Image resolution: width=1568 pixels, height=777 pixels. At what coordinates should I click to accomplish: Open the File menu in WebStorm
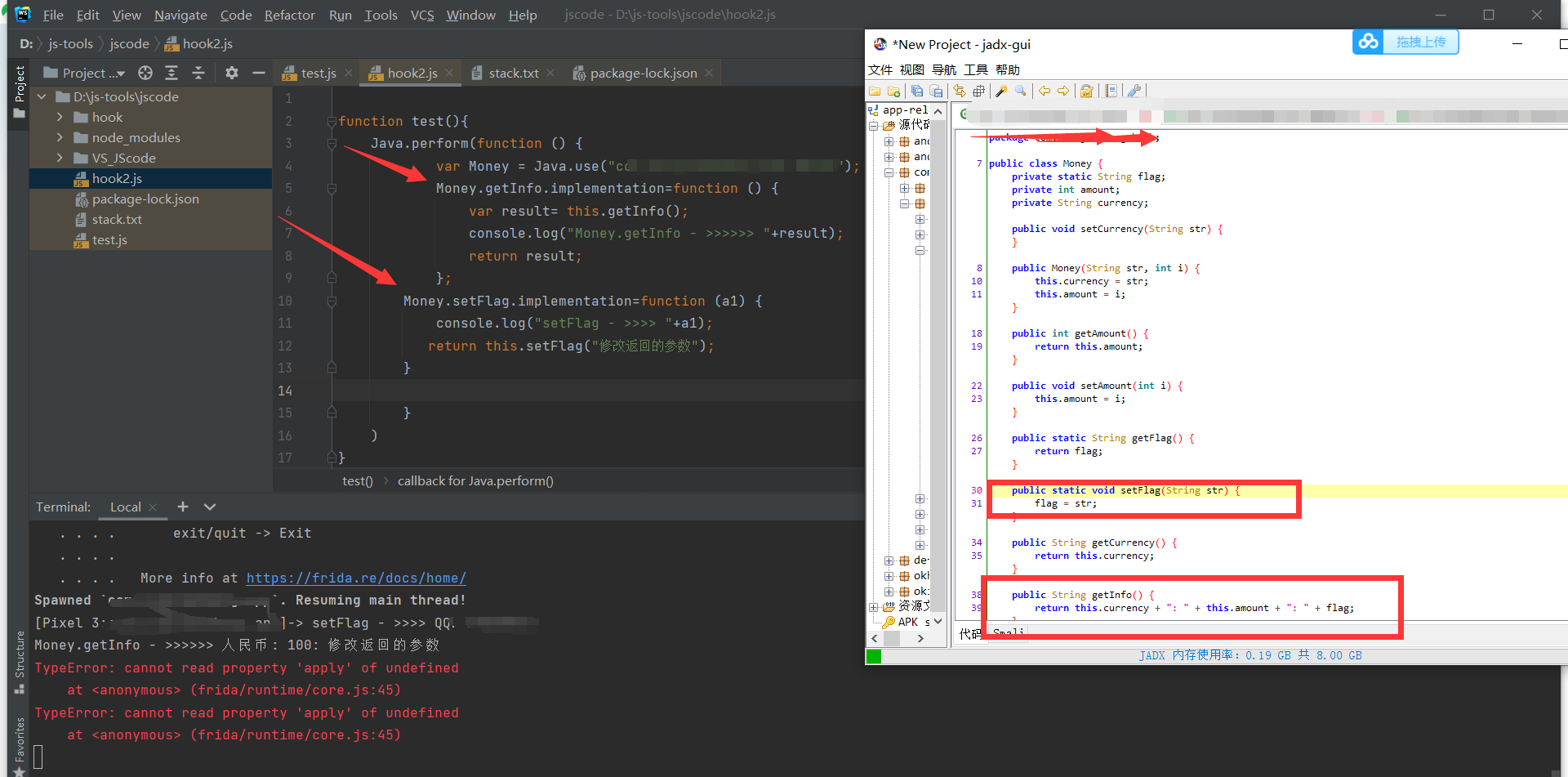pyautogui.click(x=53, y=15)
